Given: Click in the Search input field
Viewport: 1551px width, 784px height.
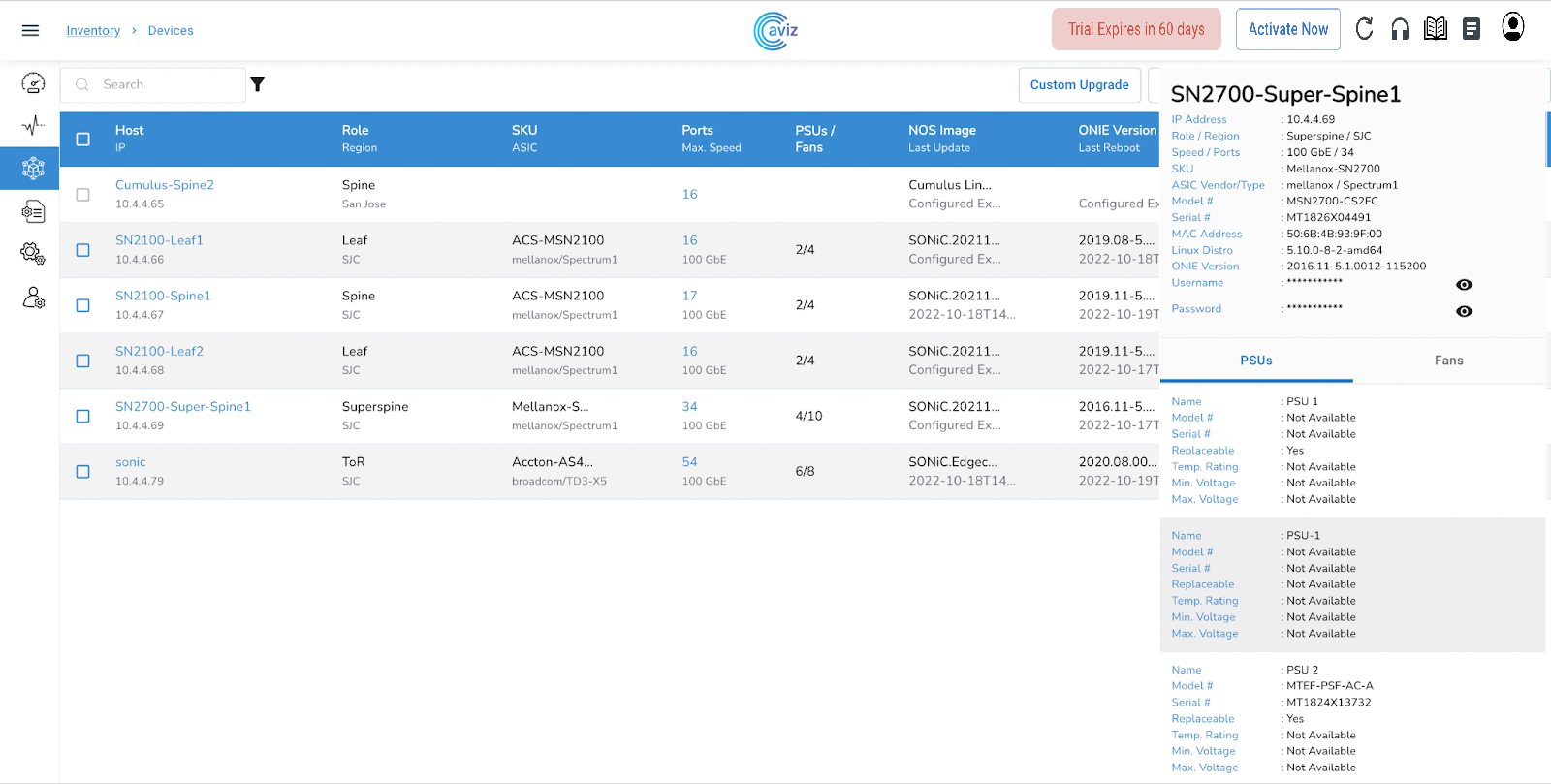Looking at the screenshot, I should coord(165,85).
